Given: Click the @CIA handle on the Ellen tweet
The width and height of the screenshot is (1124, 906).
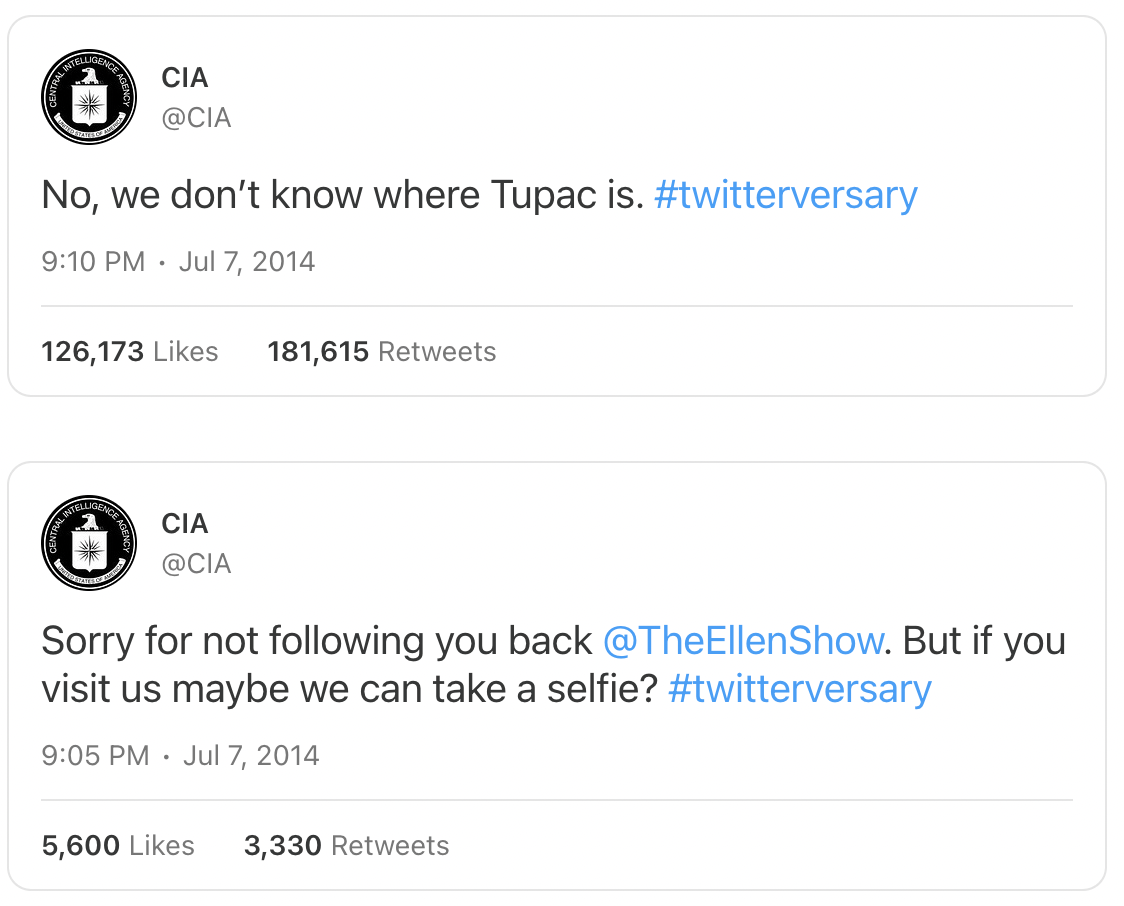Looking at the screenshot, I should click(x=196, y=564).
